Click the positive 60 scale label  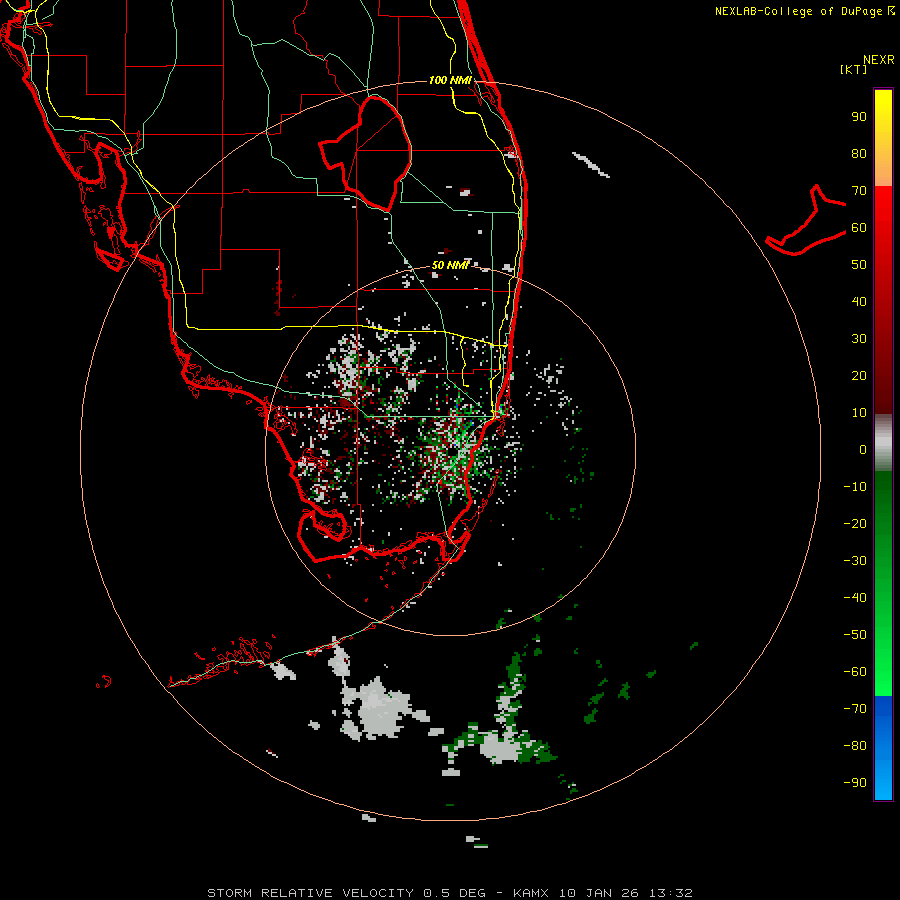pyautogui.click(x=859, y=228)
